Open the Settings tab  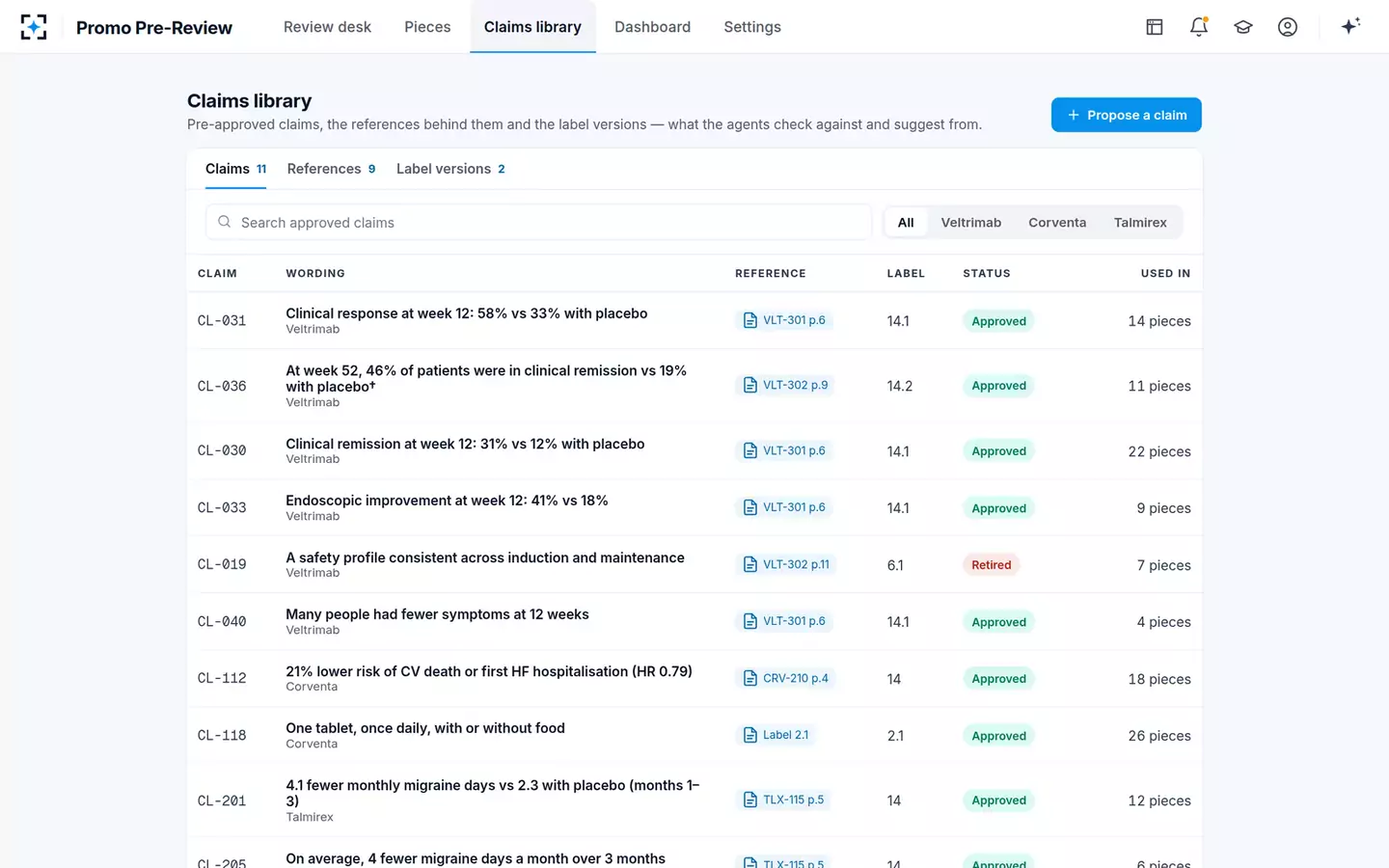tap(752, 27)
